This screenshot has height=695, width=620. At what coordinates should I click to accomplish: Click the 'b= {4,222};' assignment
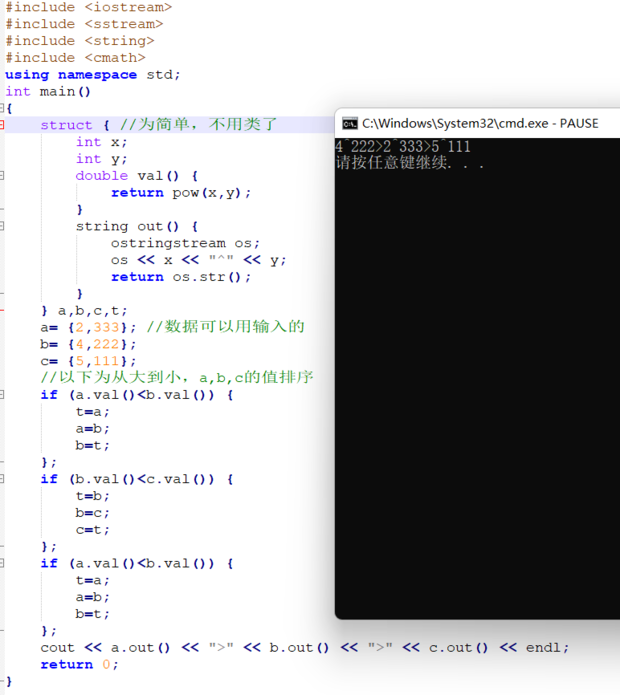(88, 344)
